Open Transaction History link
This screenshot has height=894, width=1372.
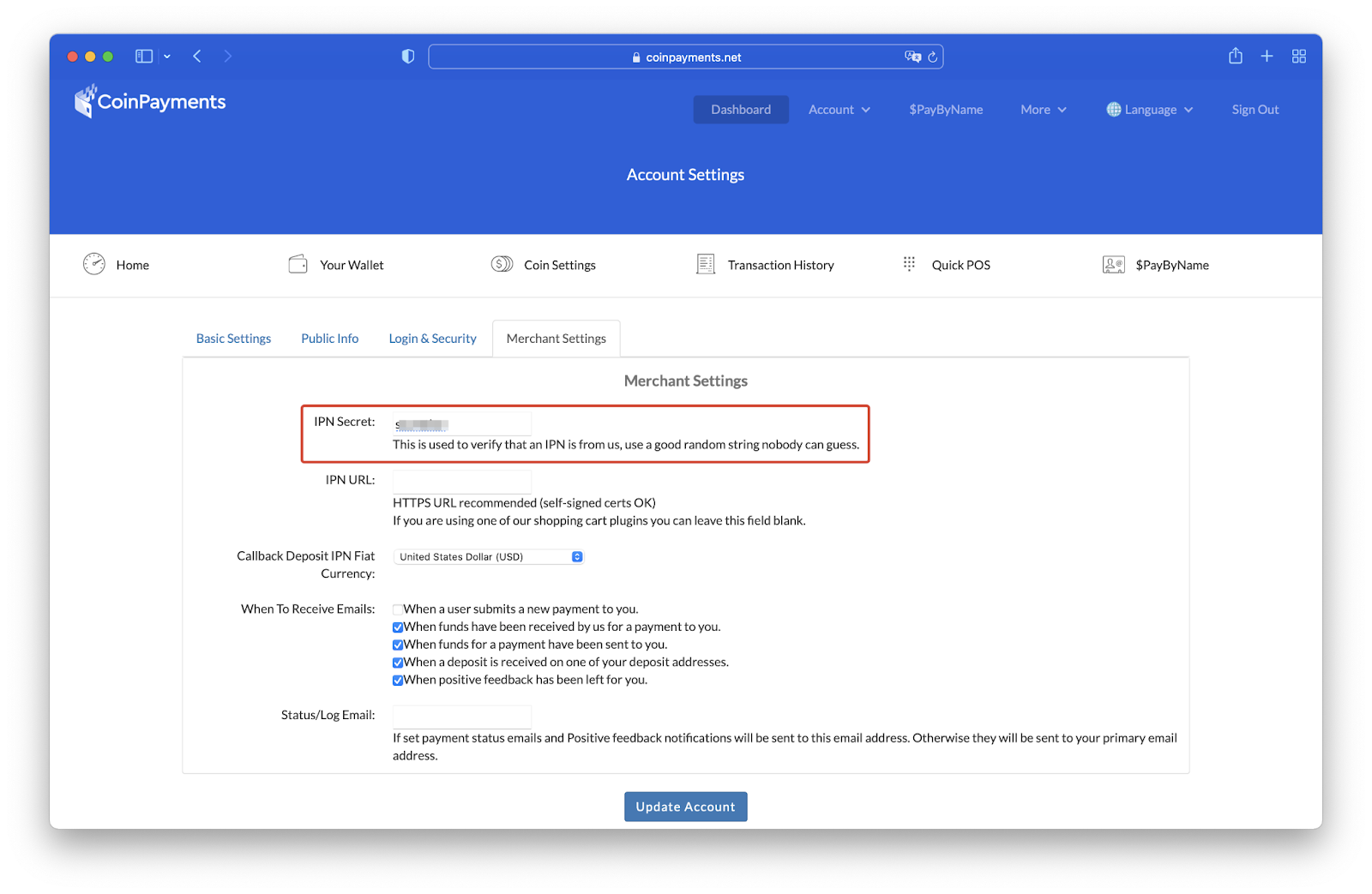[781, 265]
